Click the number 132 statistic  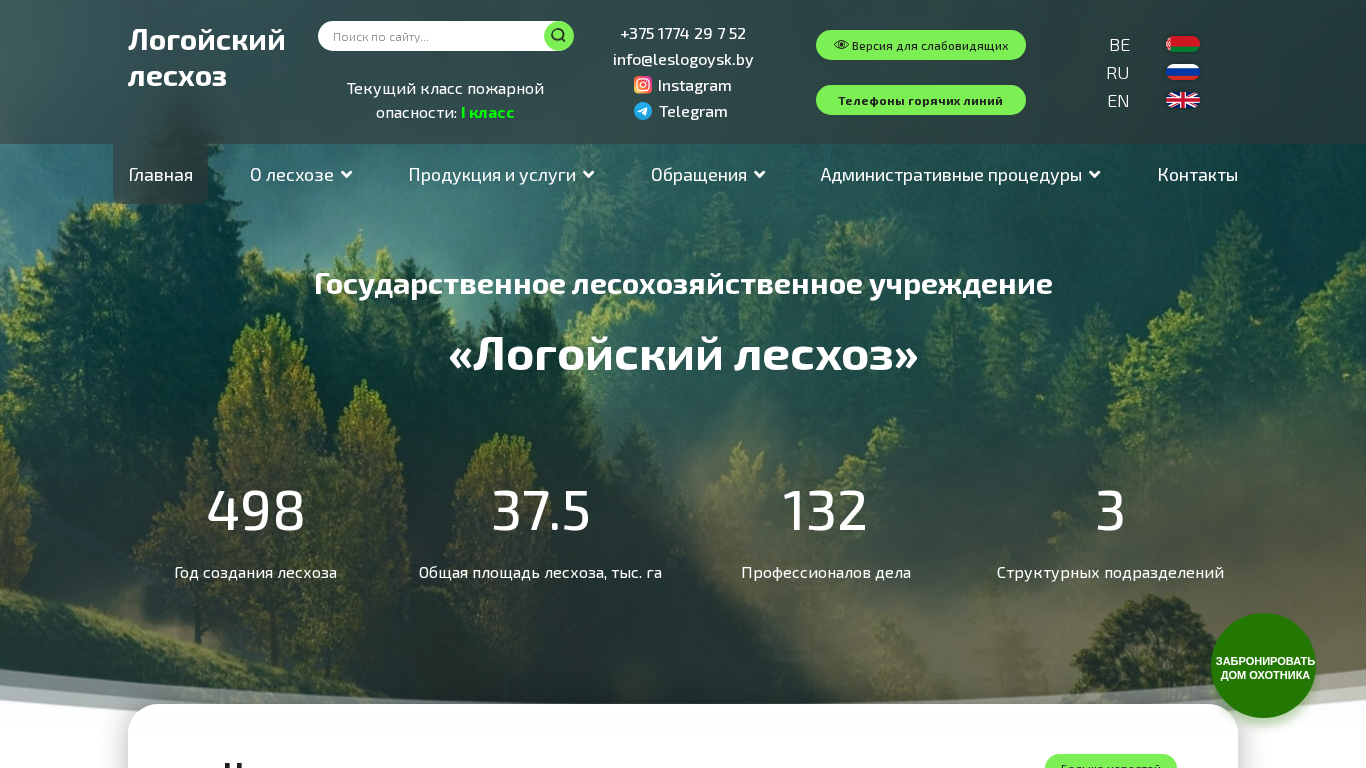coord(825,511)
